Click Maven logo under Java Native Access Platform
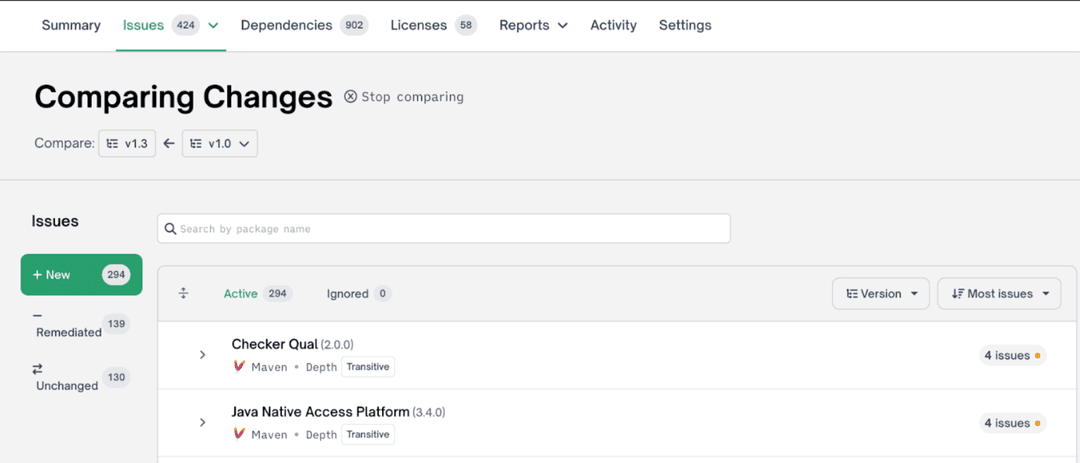The image size is (1080, 463). point(239,434)
